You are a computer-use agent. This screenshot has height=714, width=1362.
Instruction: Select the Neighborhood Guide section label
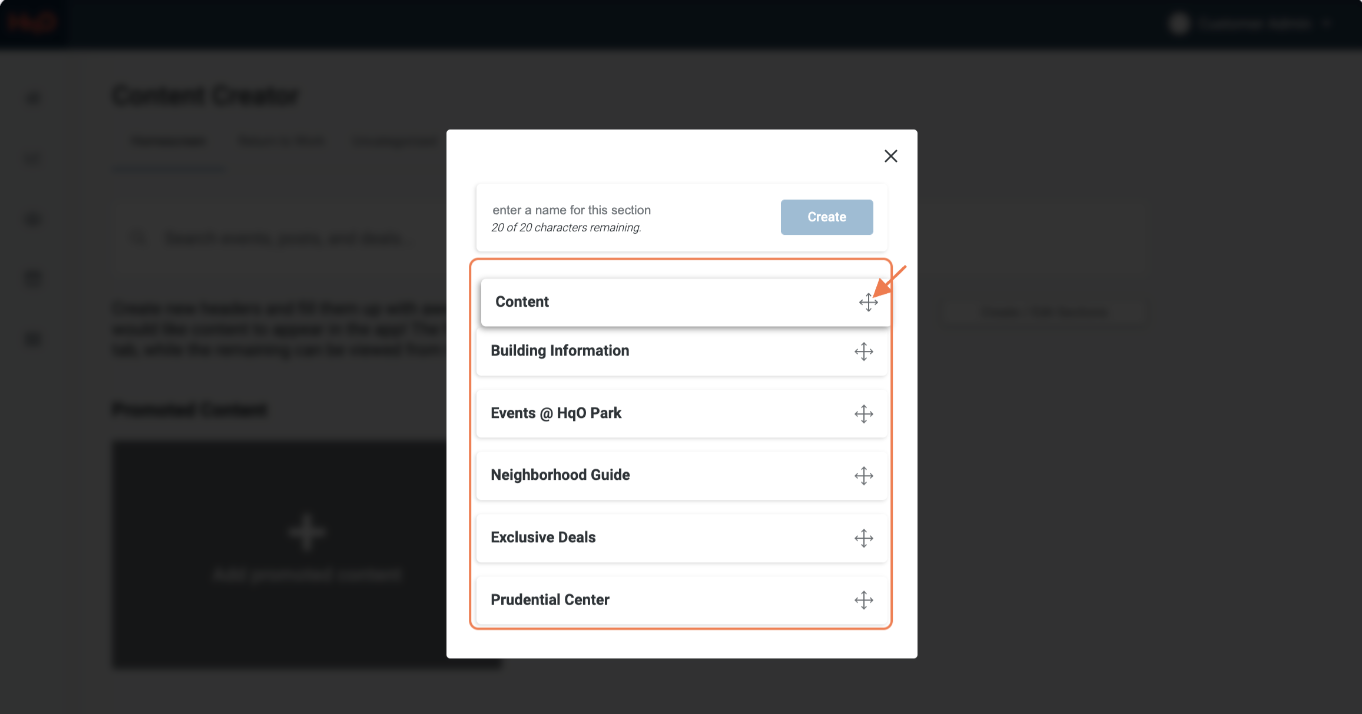[560, 475]
